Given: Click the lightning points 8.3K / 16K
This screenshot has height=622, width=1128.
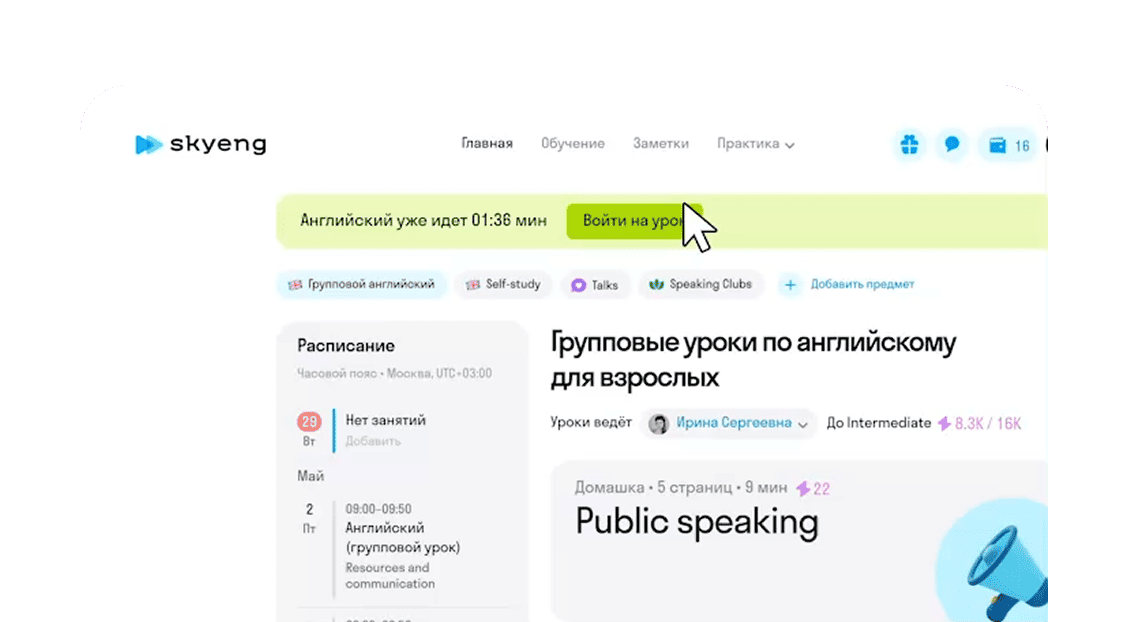Looking at the screenshot, I should (979, 423).
